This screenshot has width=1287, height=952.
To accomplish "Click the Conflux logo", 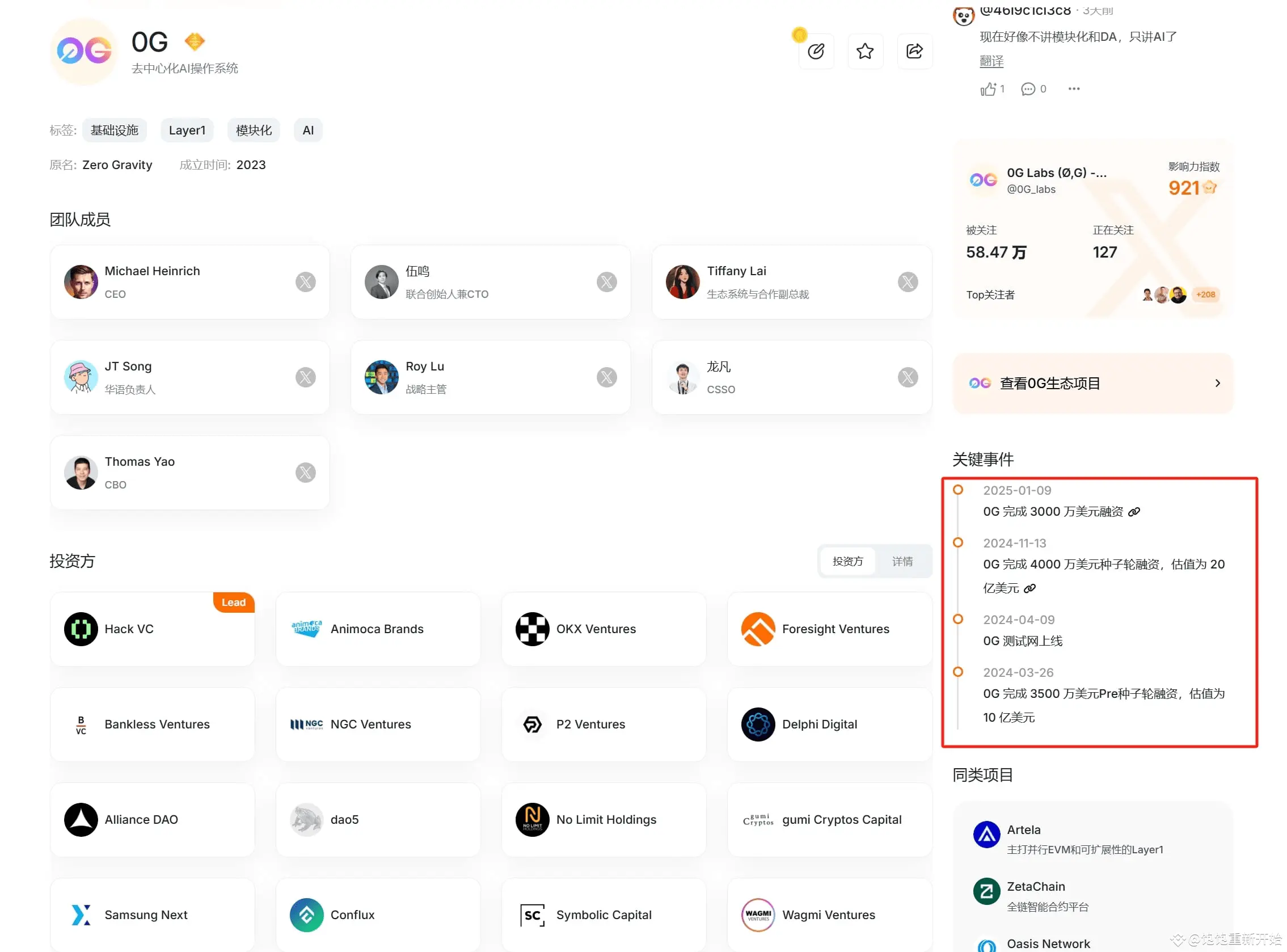I will (306, 915).
